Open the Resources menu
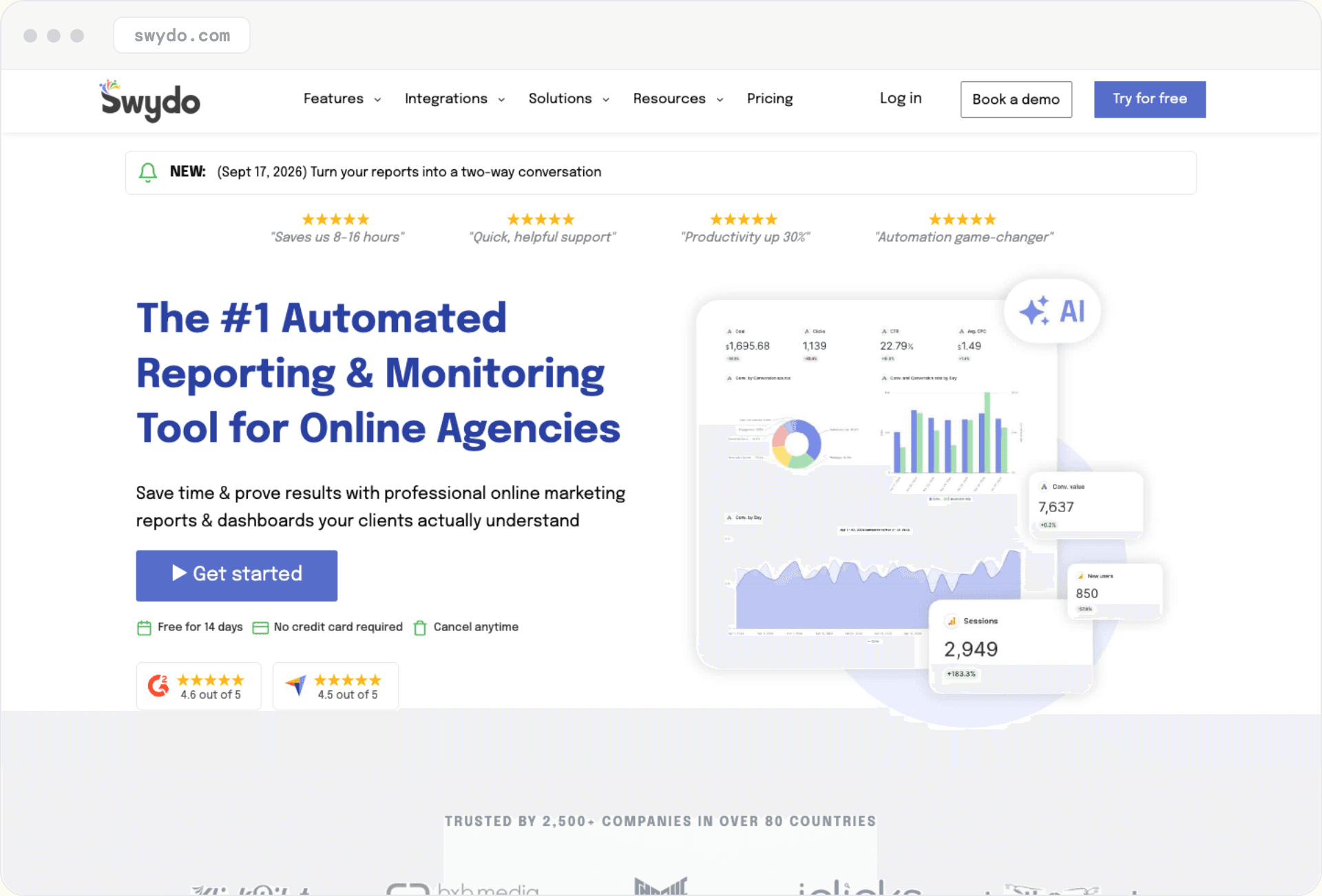 coord(669,98)
